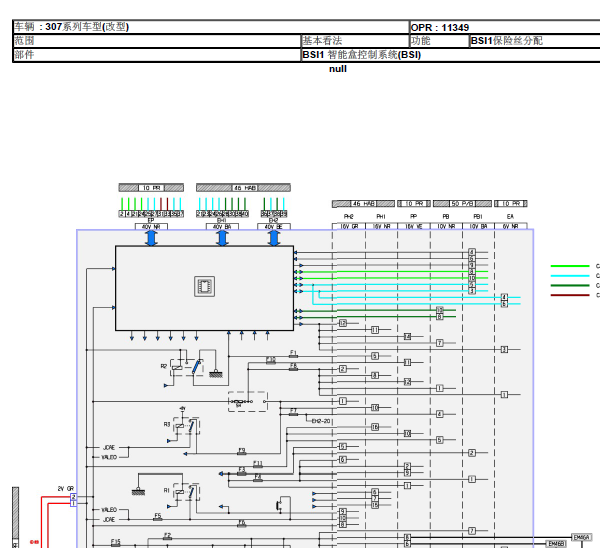Click the dark green legend line
Screen dimensions: 600x548
pos(570,285)
